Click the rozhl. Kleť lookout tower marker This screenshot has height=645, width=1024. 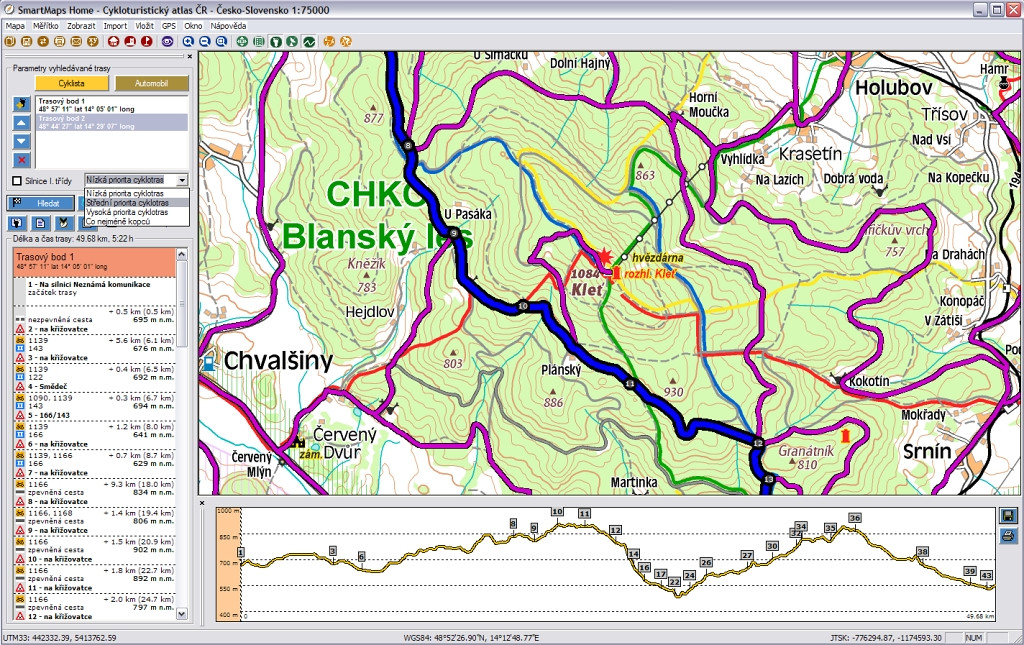point(615,274)
